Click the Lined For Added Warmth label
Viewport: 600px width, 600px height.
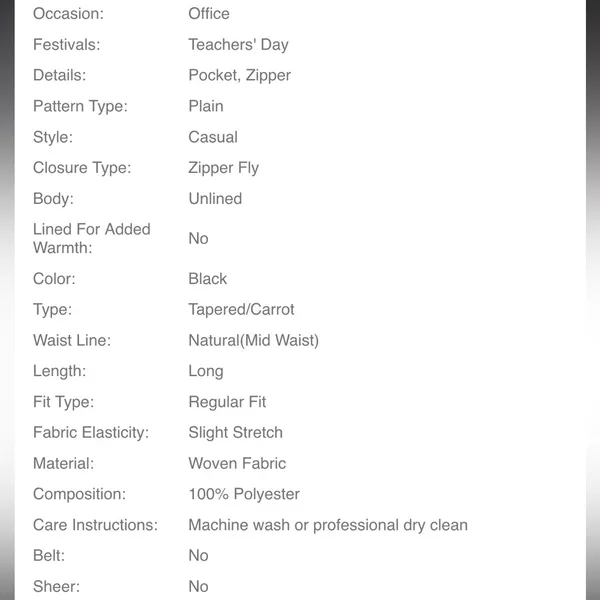[91, 238]
